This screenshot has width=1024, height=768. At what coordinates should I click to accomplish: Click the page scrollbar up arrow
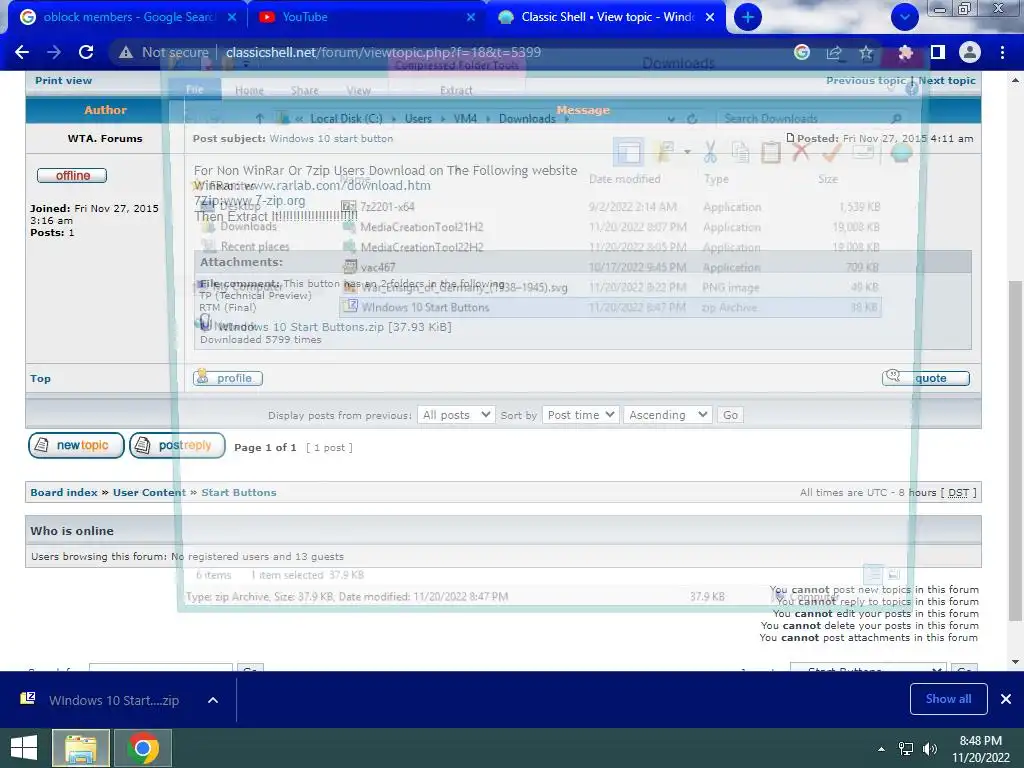[1015, 80]
